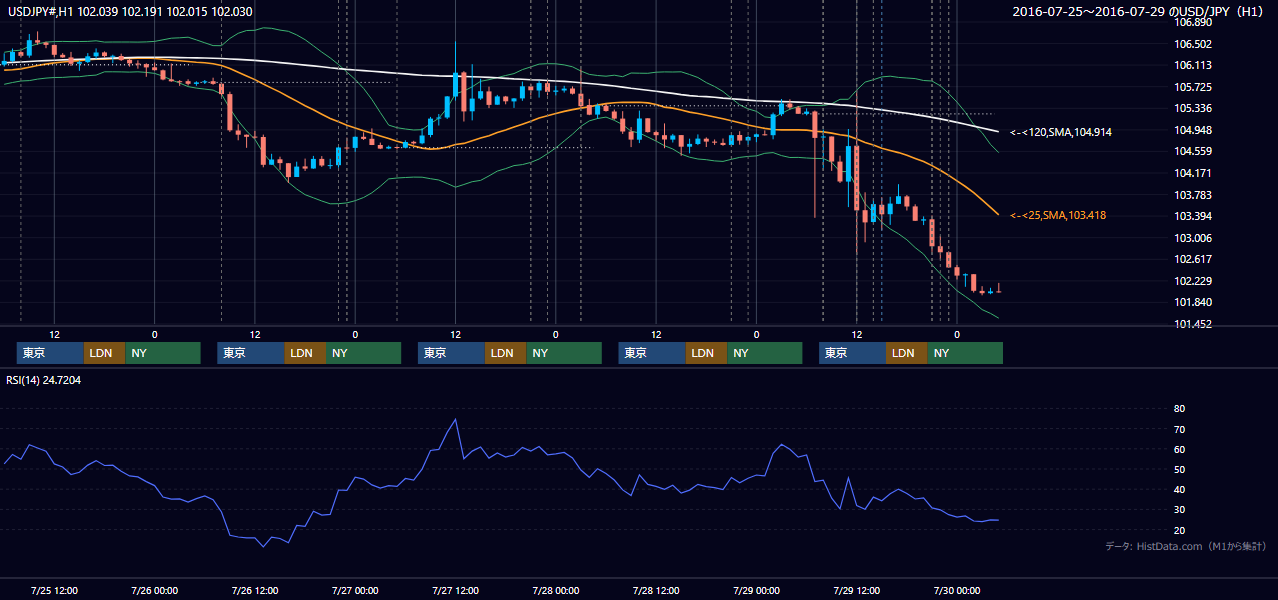The height and width of the screenshot is (600, 1278).
Task: Click the 7/27 00:00 time label
Action: click(x=355, y=590)
